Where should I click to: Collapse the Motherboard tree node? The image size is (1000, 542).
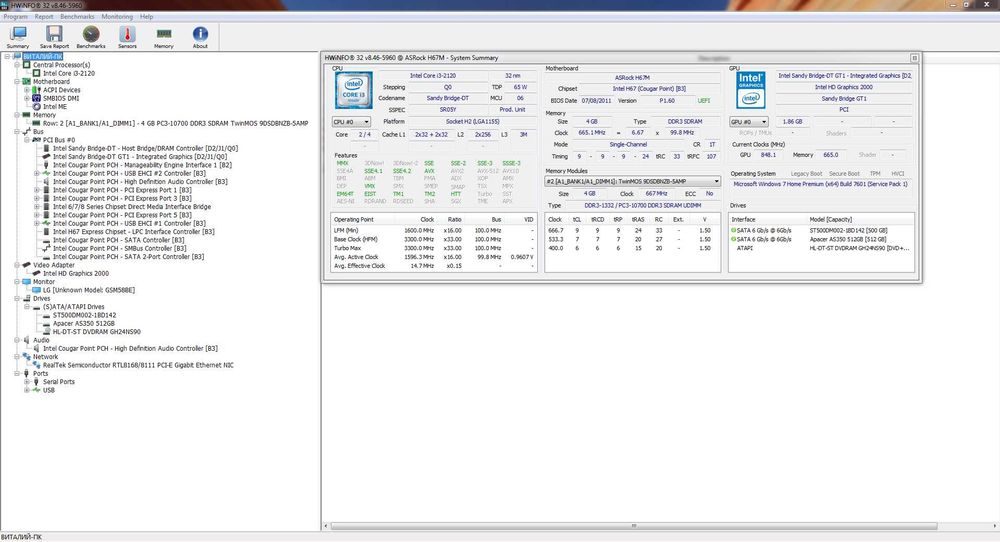point(17,82)
